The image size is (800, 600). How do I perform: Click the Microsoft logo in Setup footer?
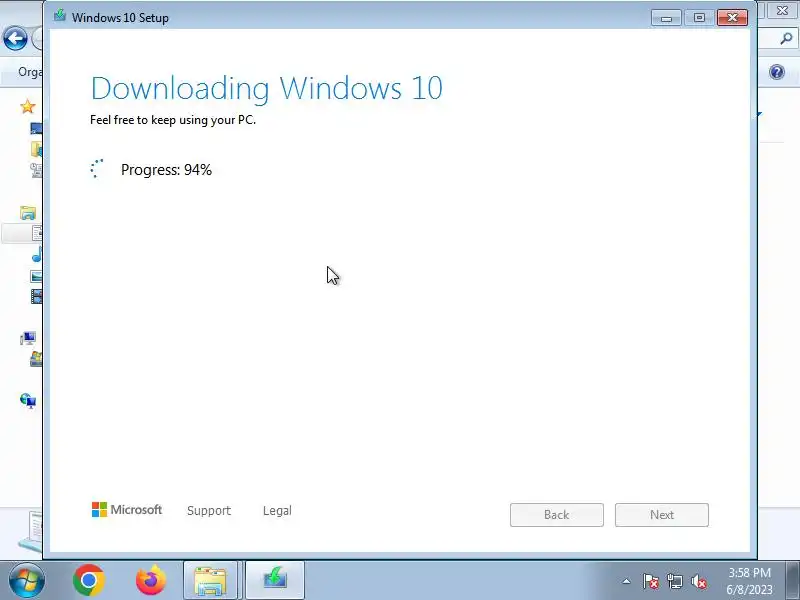click(127, 509)
